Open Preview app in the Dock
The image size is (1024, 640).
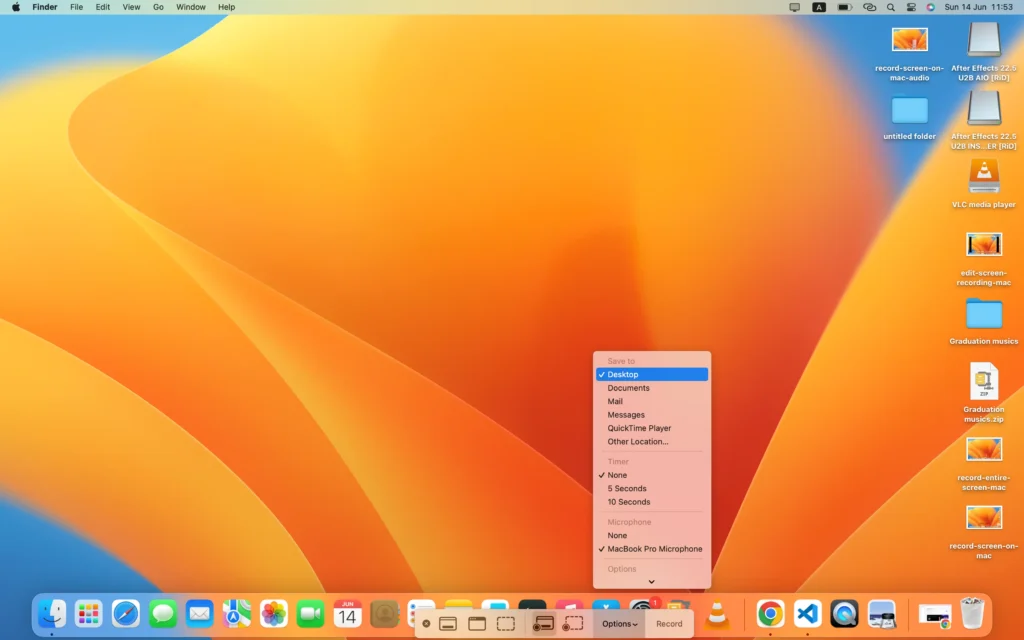pos(882,614)
